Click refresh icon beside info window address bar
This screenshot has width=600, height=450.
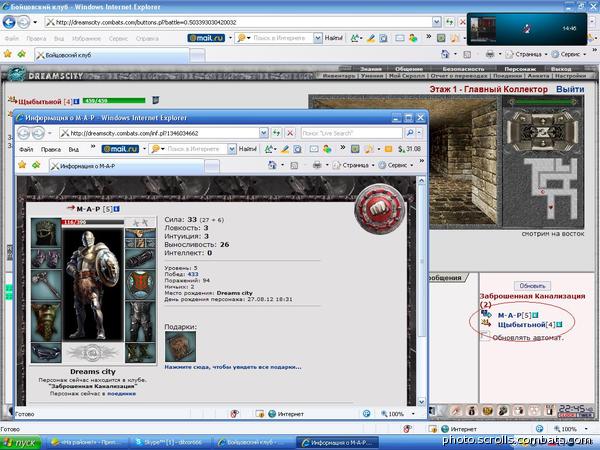click(277, 133)
